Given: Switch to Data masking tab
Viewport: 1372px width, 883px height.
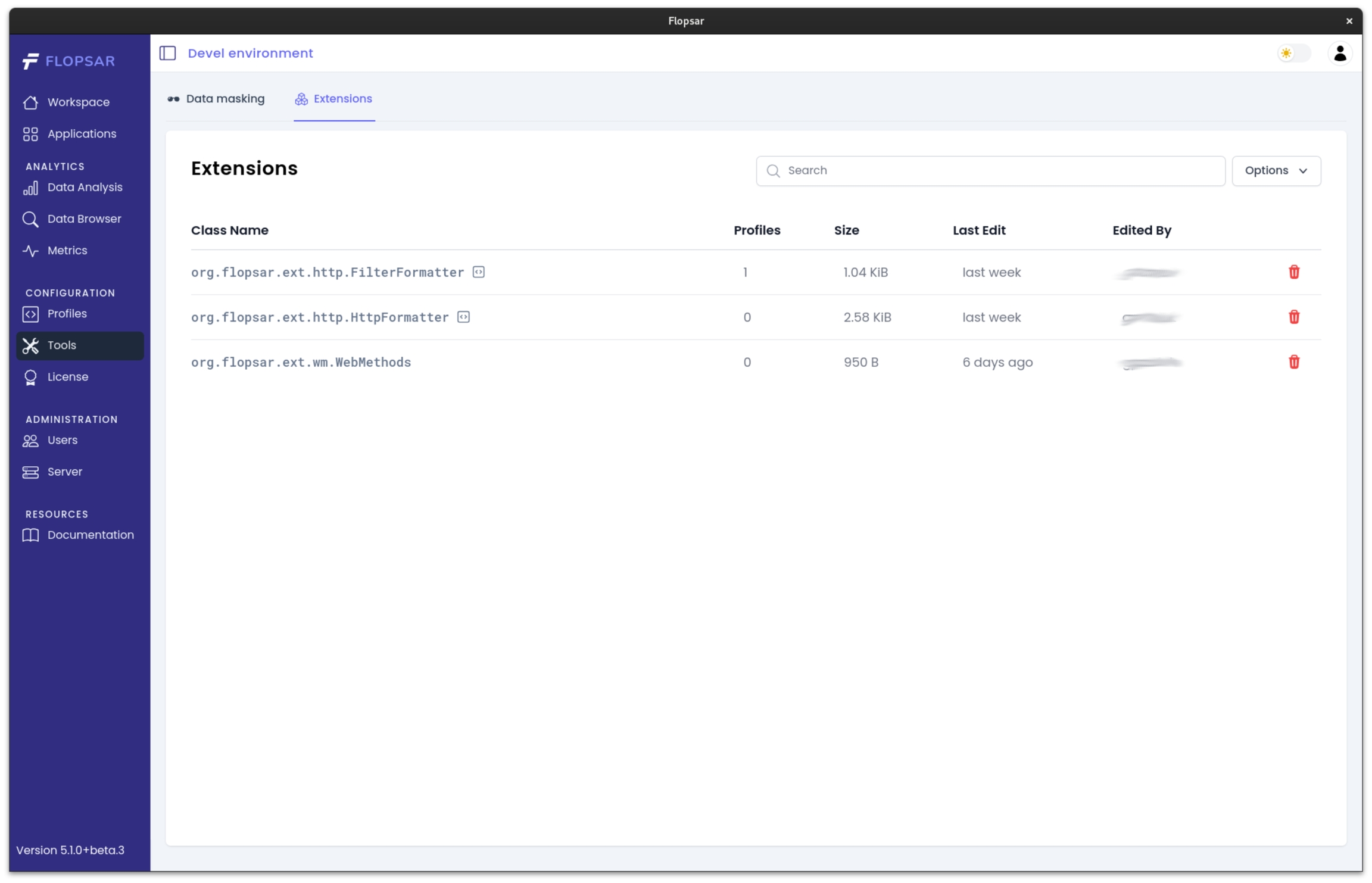Looking at the screenshot, I should click(216, 99).
